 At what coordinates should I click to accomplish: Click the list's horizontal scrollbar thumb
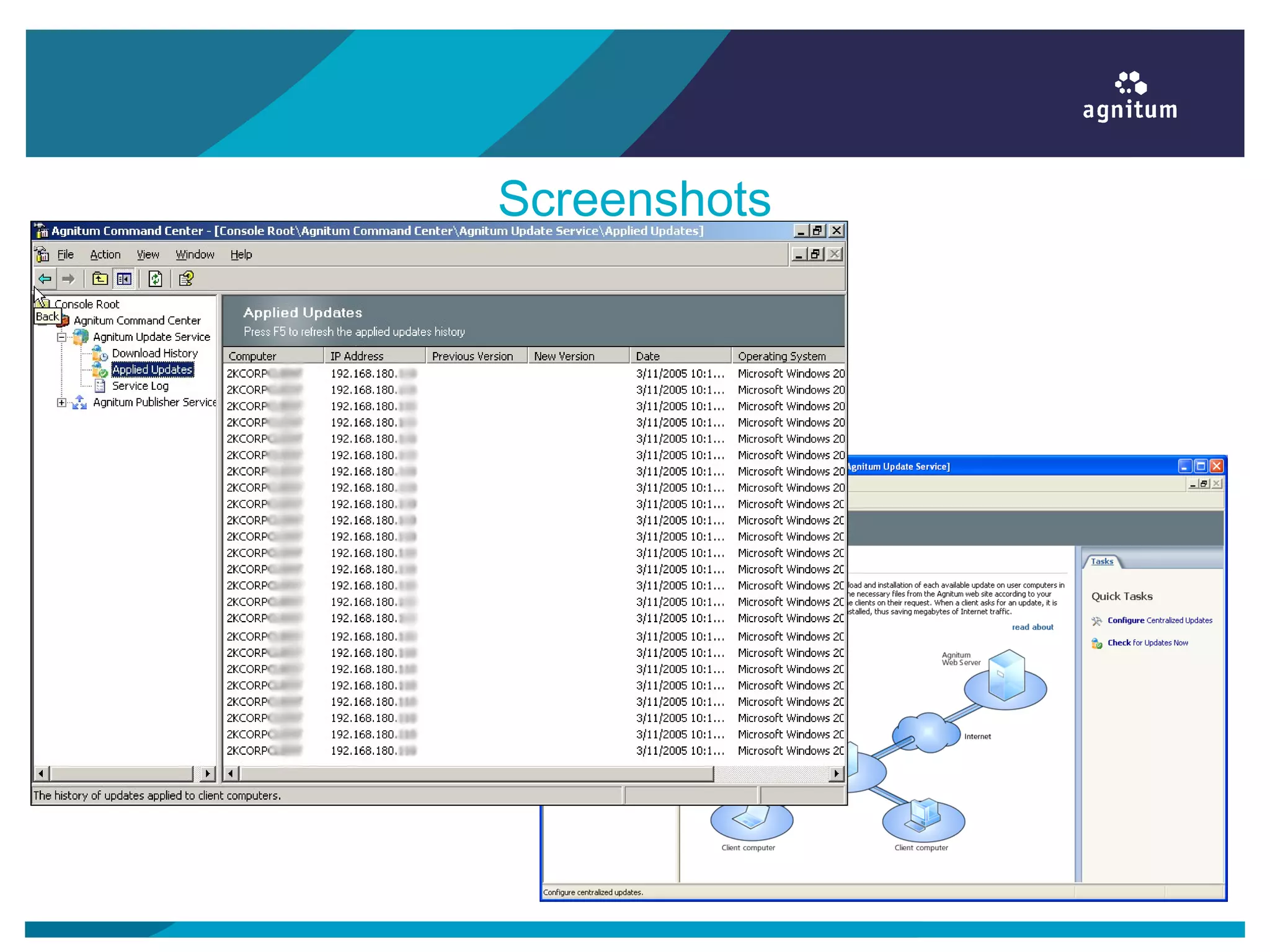pos(477,773)
